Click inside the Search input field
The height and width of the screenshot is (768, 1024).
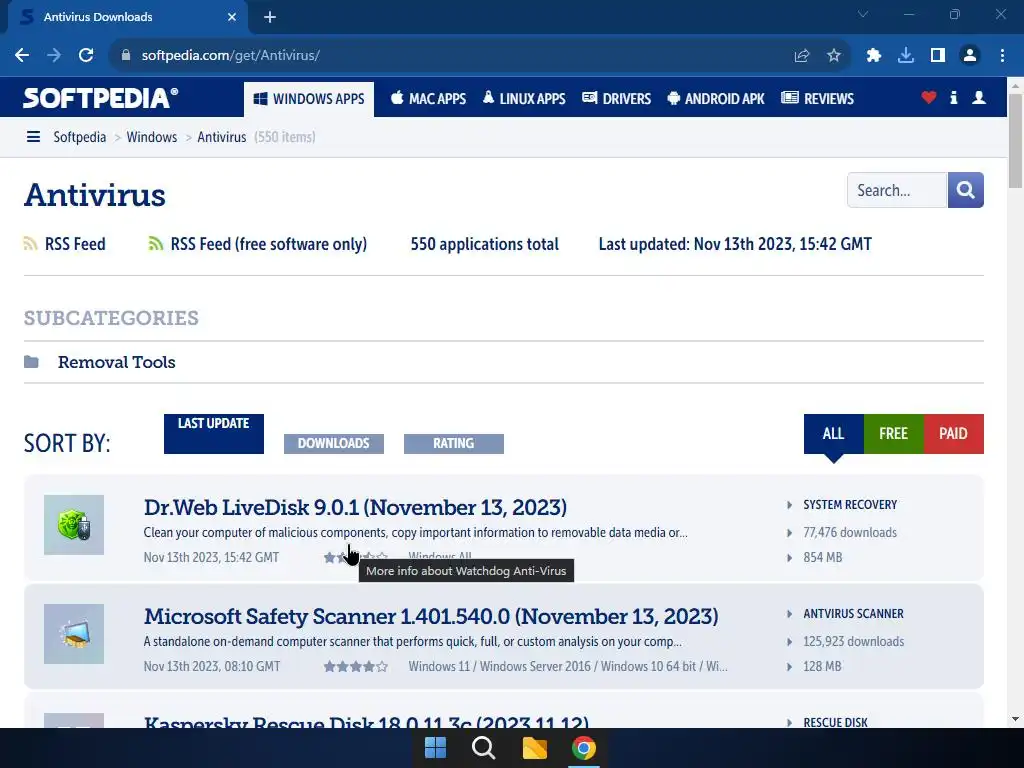pyautogui.click(x=897, y=190)
